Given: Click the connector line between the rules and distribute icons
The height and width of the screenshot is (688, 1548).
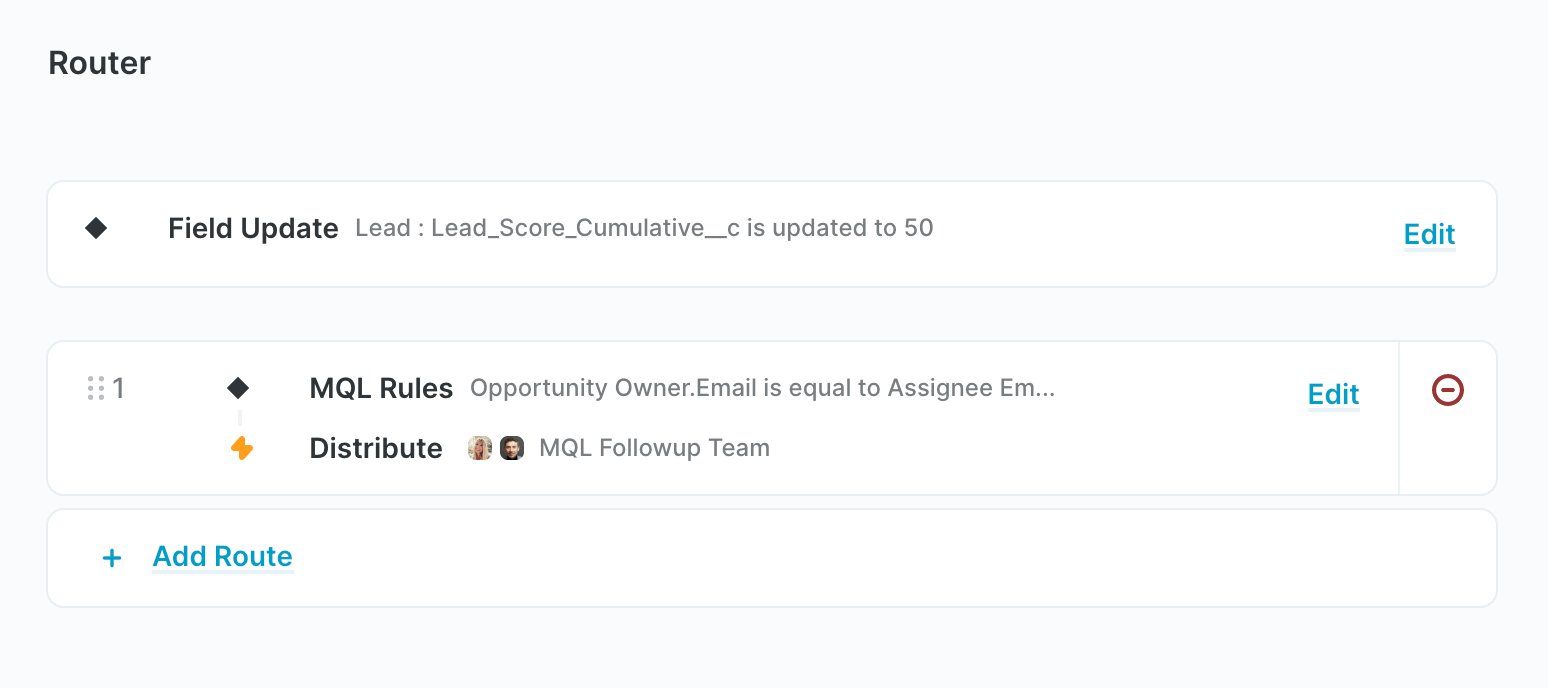Looking at the screenshot, I should [240, 418].
